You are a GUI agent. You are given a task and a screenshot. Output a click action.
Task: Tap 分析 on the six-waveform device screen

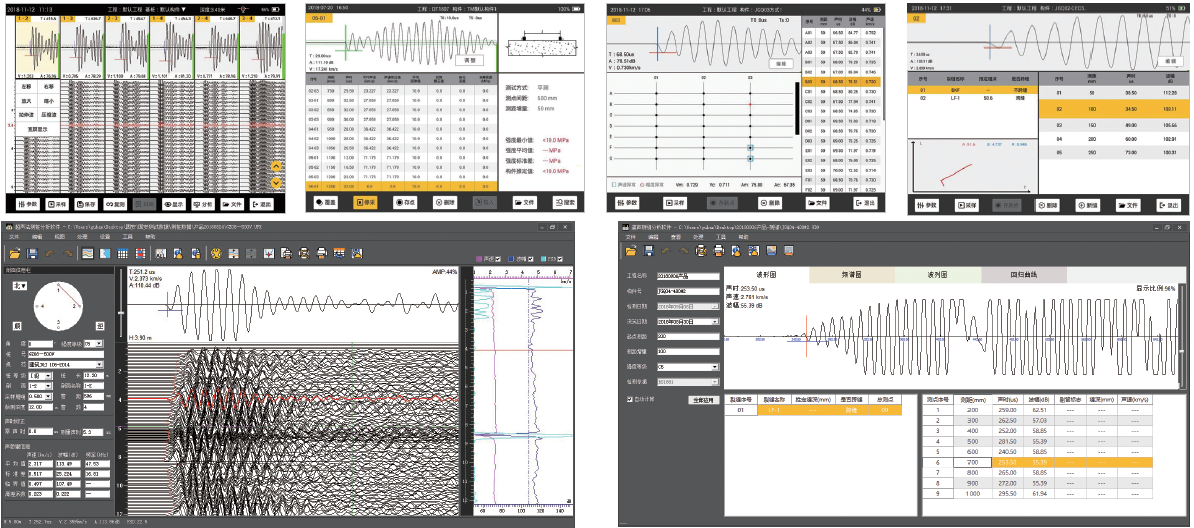[x=204, y=204]
